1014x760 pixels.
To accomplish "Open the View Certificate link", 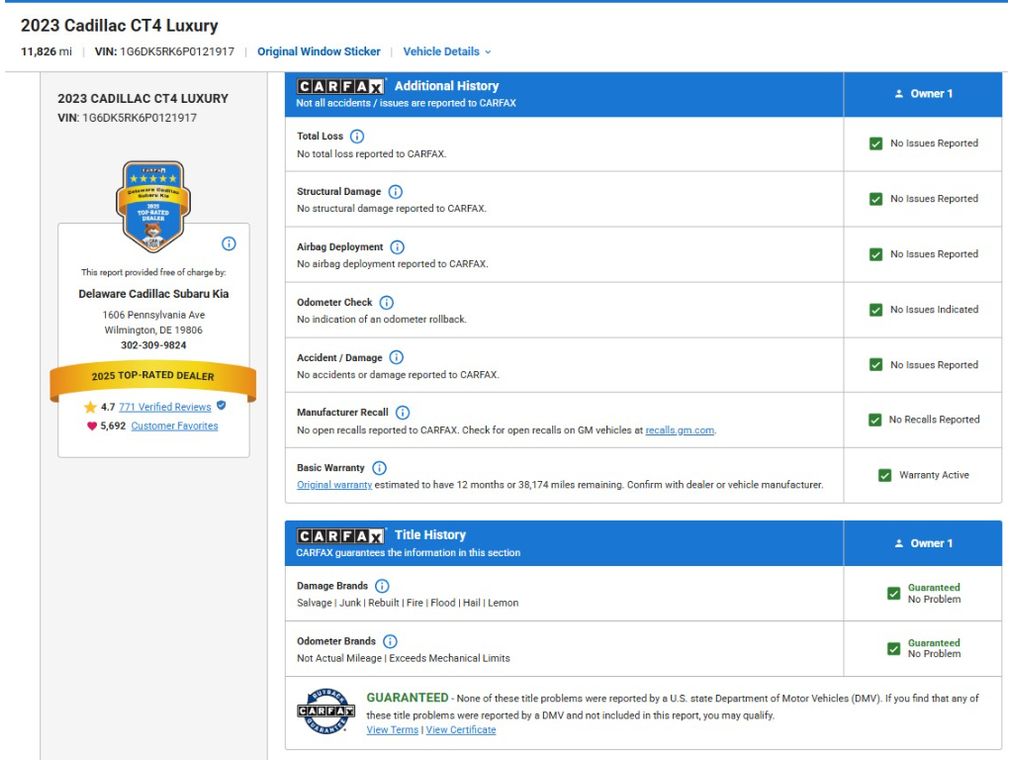I will coord(460,730).
